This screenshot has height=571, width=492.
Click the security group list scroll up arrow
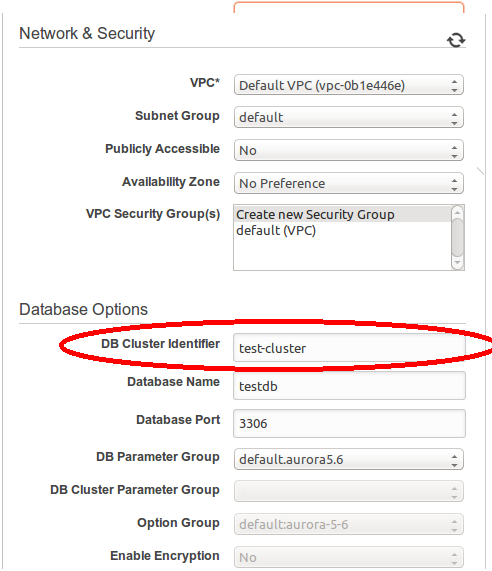[x=457, y=212]
